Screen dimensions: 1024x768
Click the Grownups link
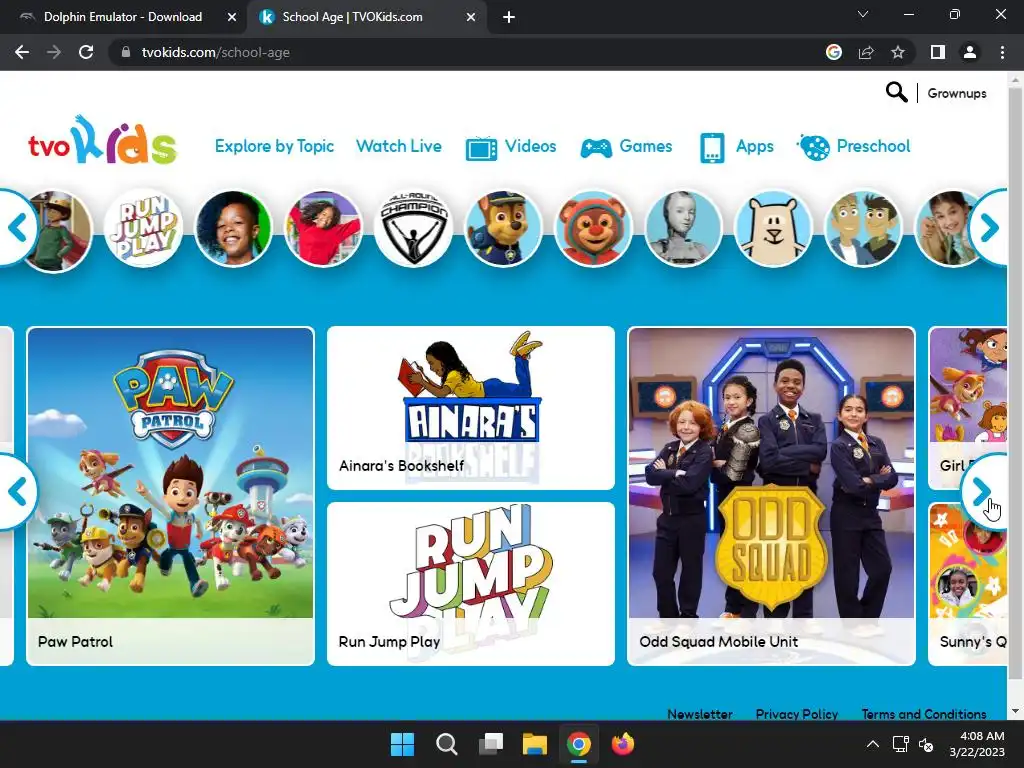957,93
